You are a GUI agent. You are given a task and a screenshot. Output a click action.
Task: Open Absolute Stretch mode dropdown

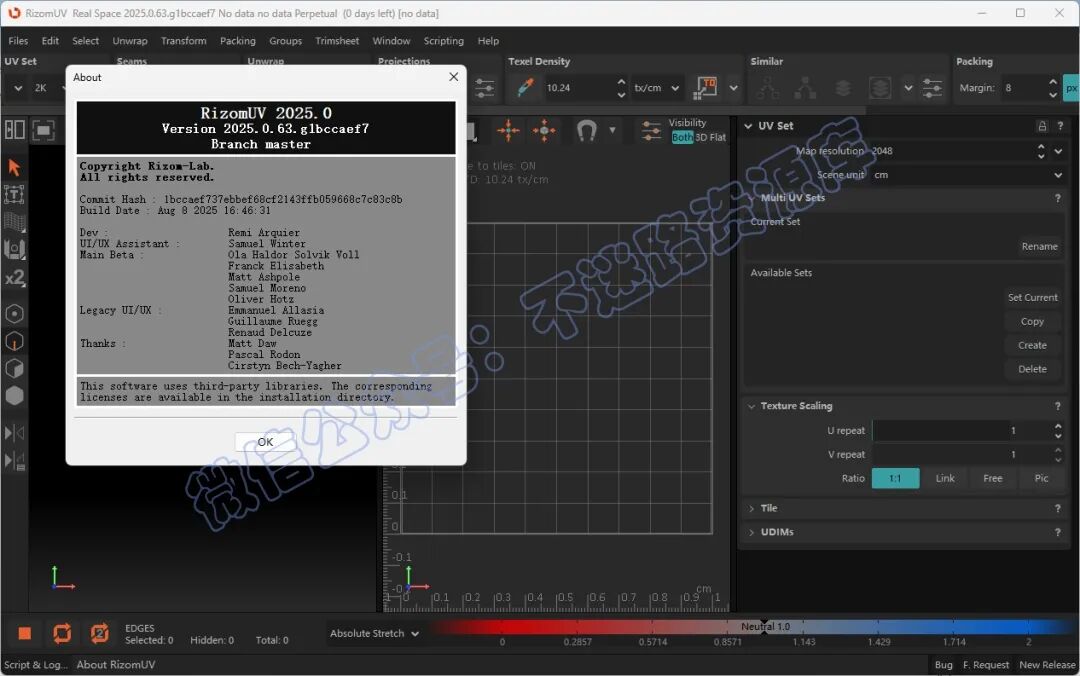(x=374, y=633)
